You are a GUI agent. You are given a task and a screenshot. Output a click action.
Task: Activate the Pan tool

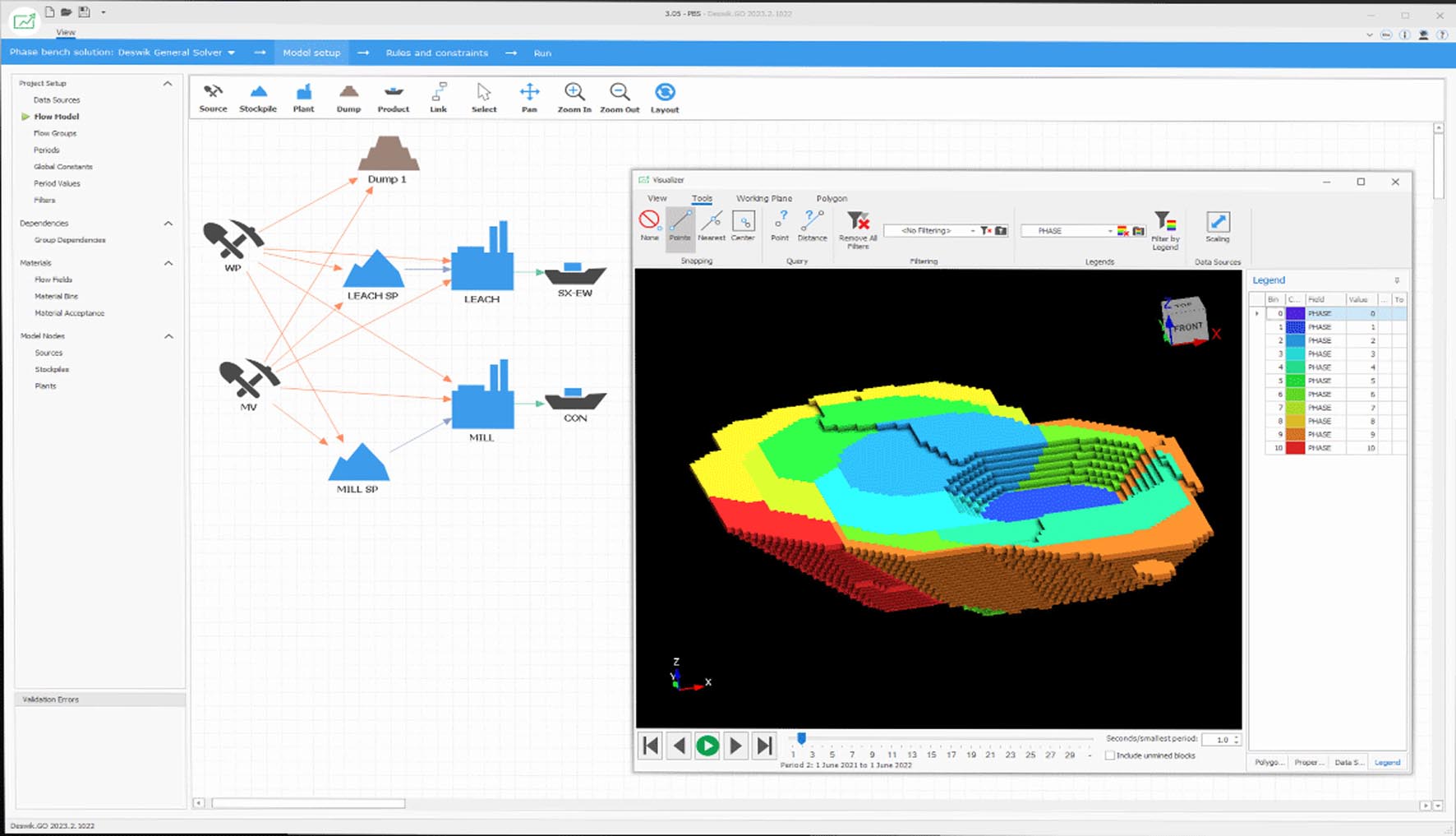[x=529, y=97]
